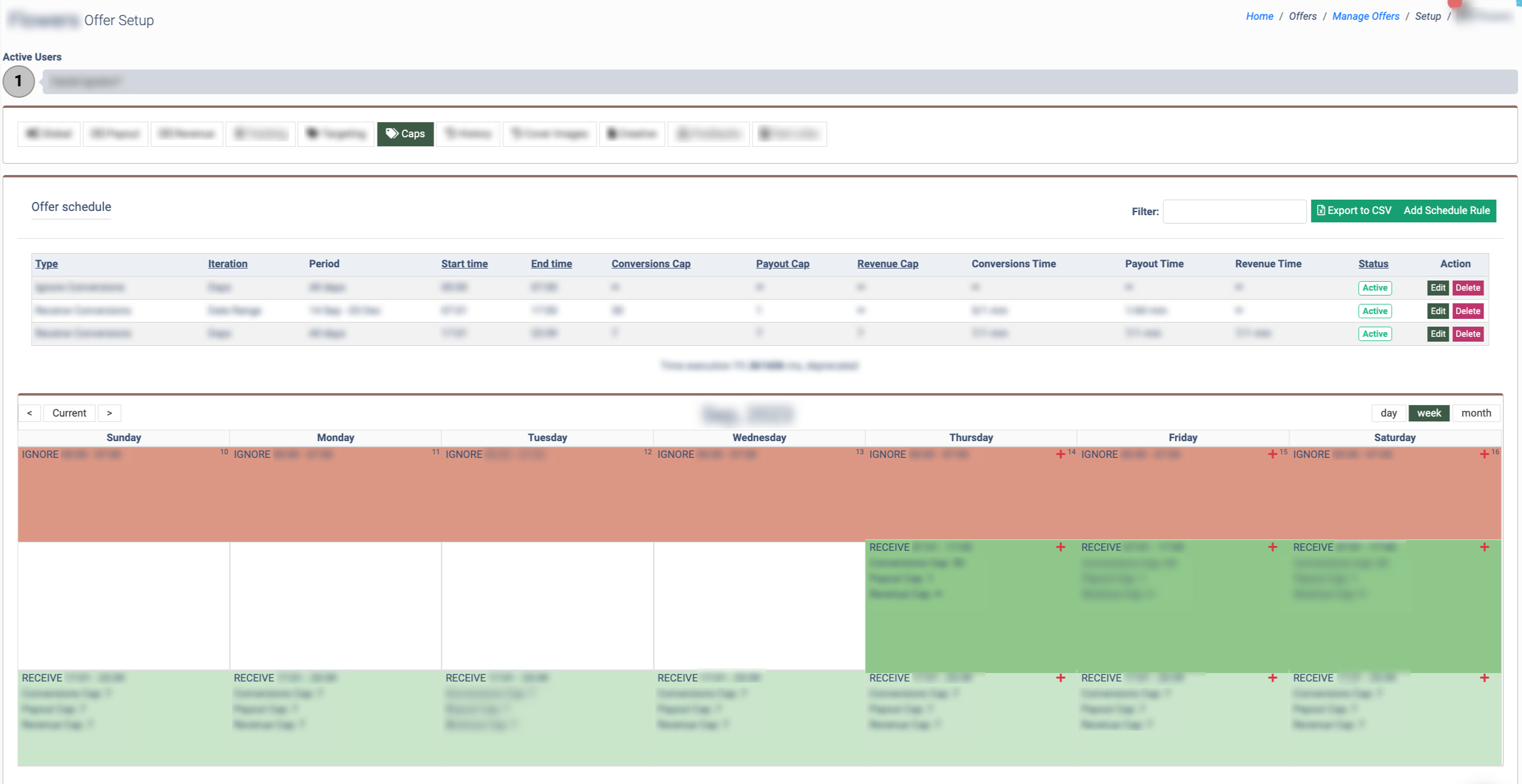Screen dimensions: 1522x784
Task: Click the plus icon on Friday's IGNORE block
Action: click(1272, 454)
